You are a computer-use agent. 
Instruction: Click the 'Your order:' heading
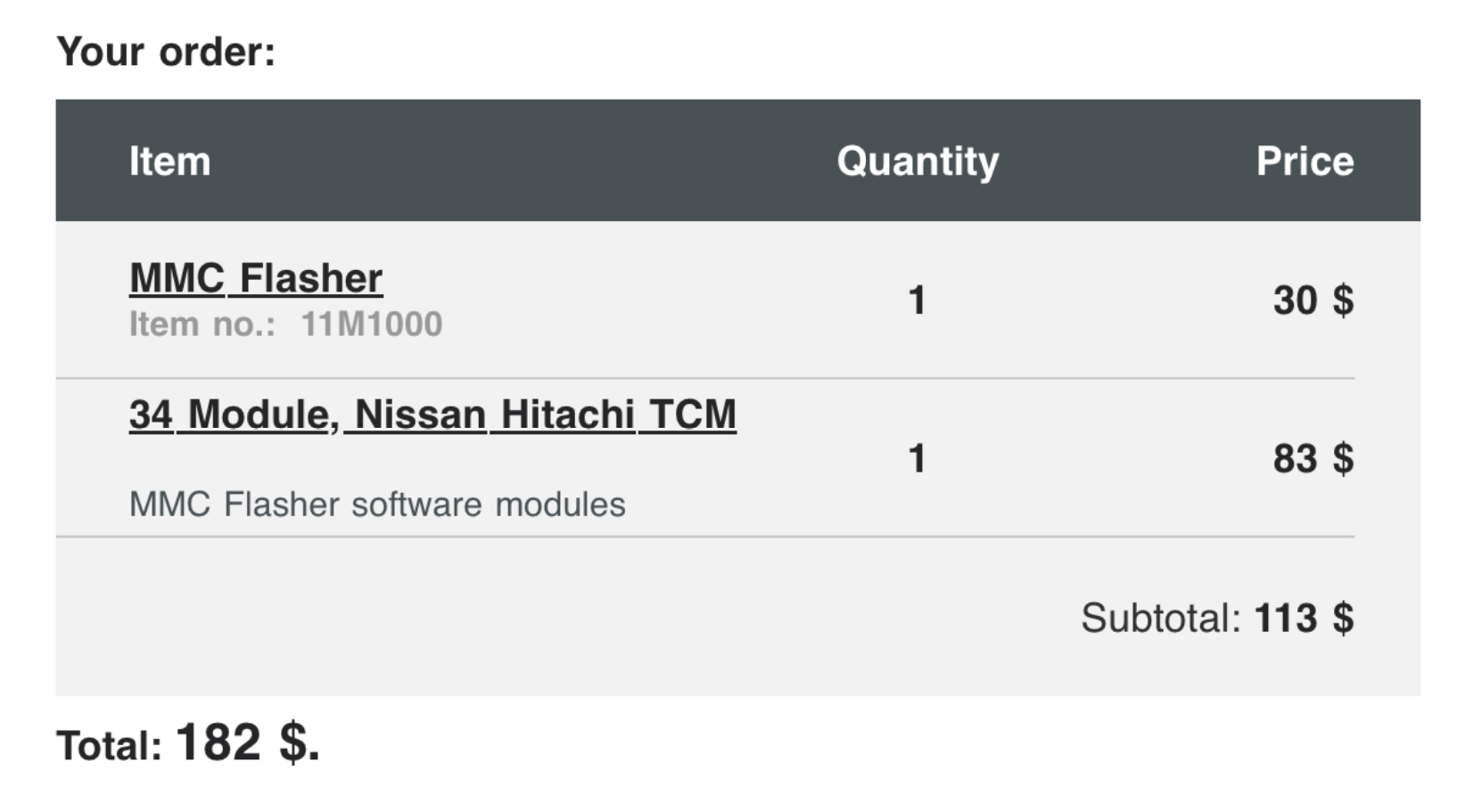[x=166, y=52]
